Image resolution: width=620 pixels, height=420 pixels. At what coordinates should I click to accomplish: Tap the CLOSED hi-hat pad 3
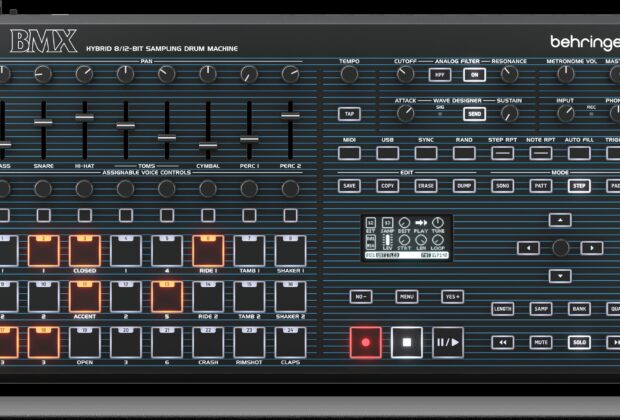pyautogui.click(x=85, y=251)
